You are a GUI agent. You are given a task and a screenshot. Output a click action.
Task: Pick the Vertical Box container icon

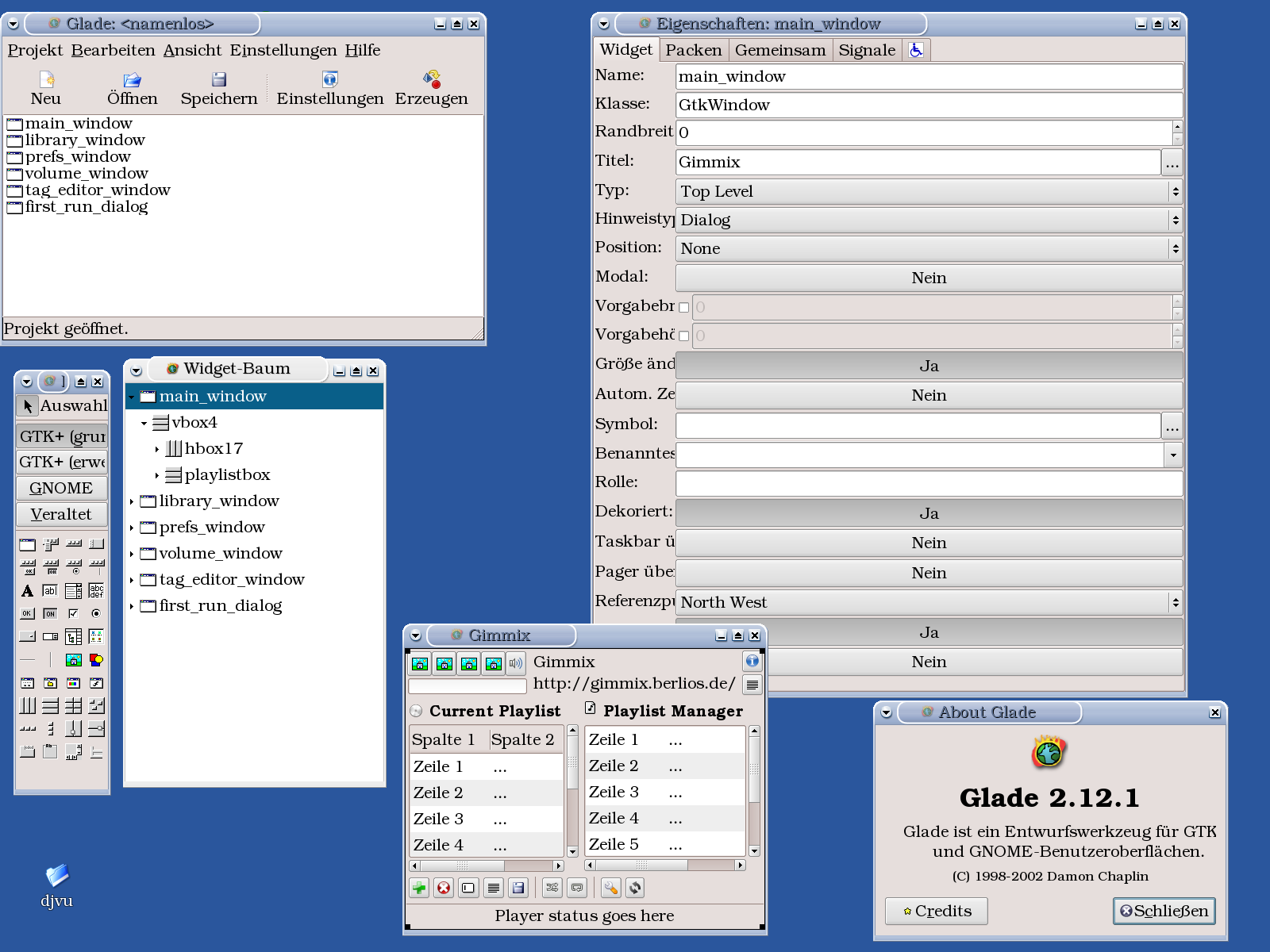coord(50,705)
